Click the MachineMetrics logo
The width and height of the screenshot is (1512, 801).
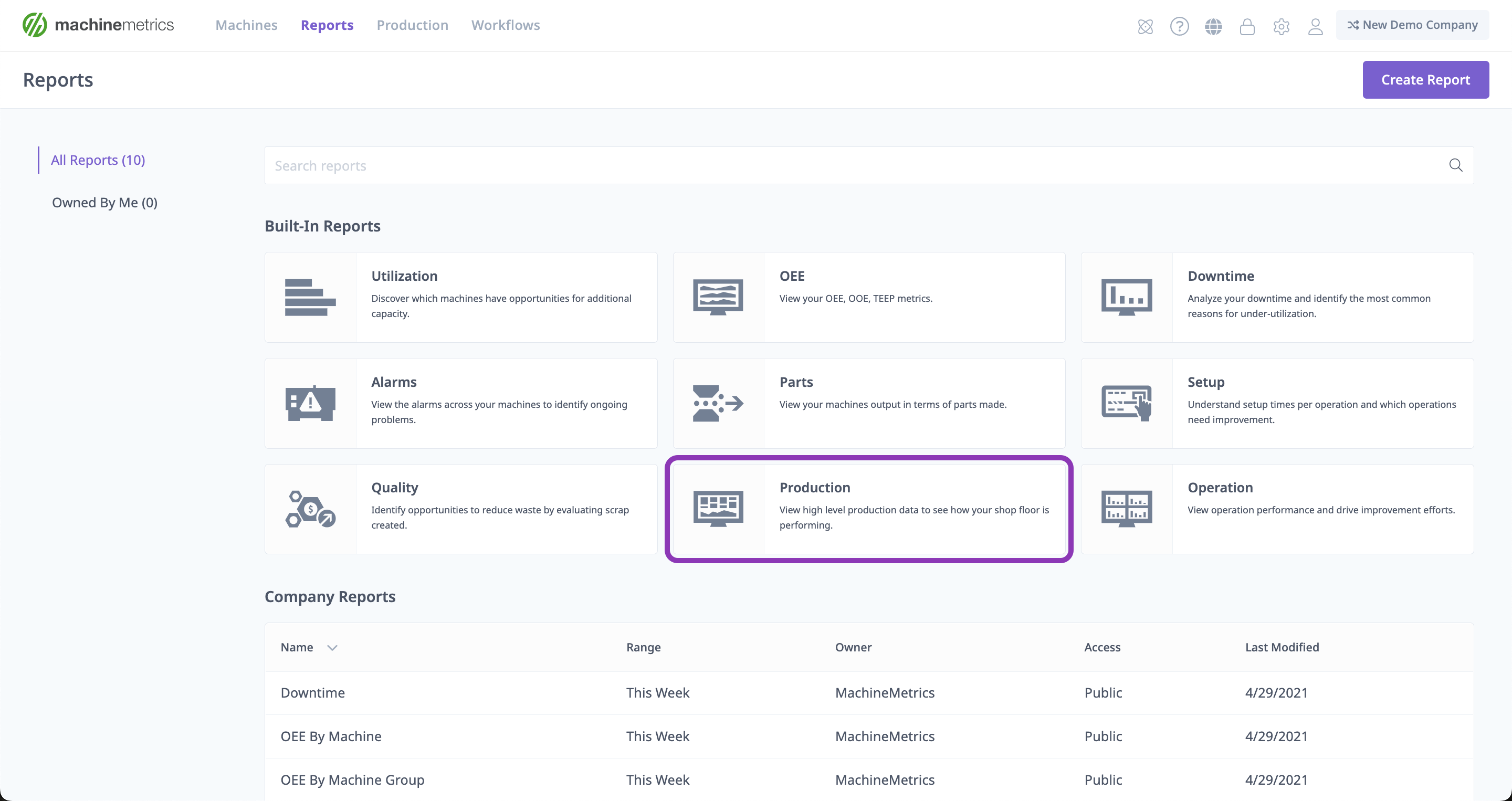(98, 25)
